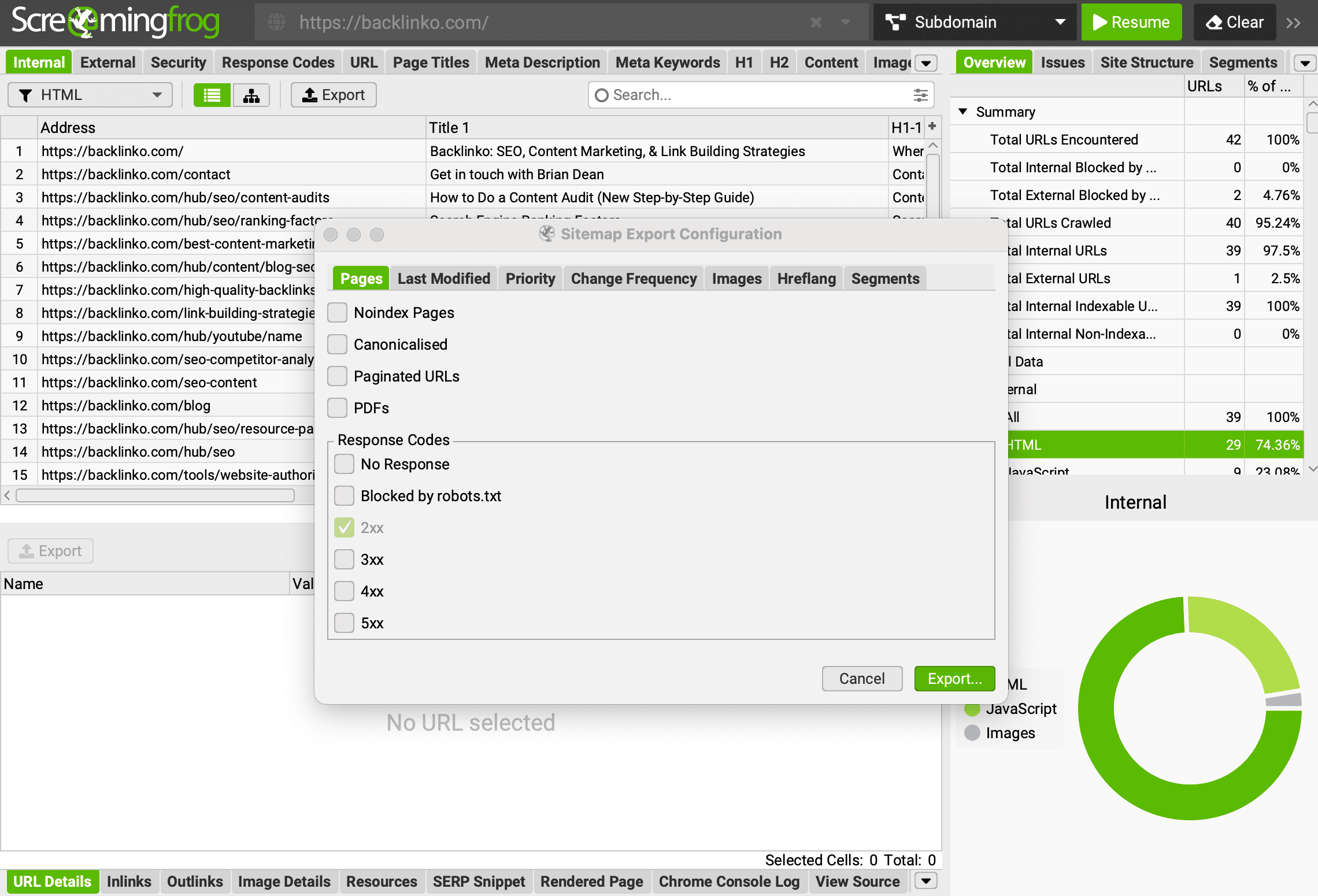Check the PDFs checkbox
Viewport: 1318px width, 896px height.
click(x=338, y=408)
